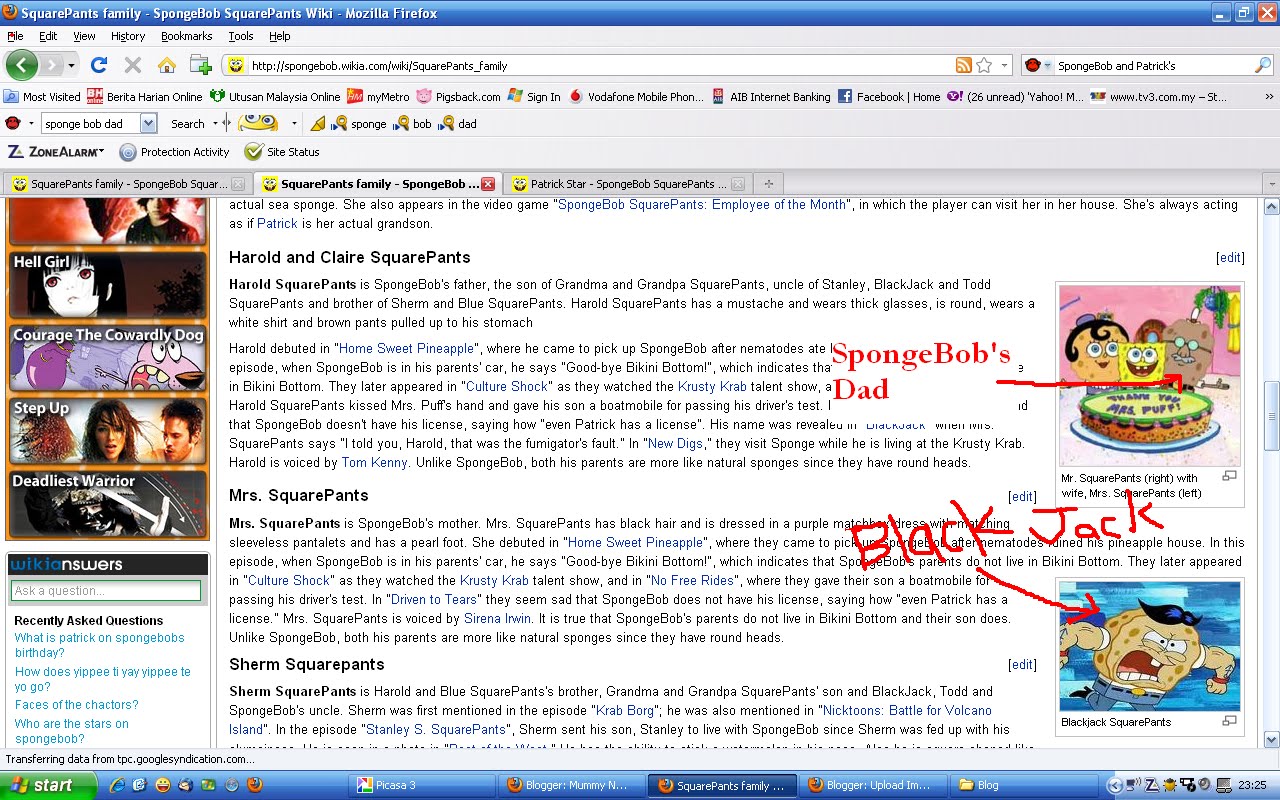Open the Courage The Cowardly Dog banner
The image size is (1280, 800).
[107, 358]
